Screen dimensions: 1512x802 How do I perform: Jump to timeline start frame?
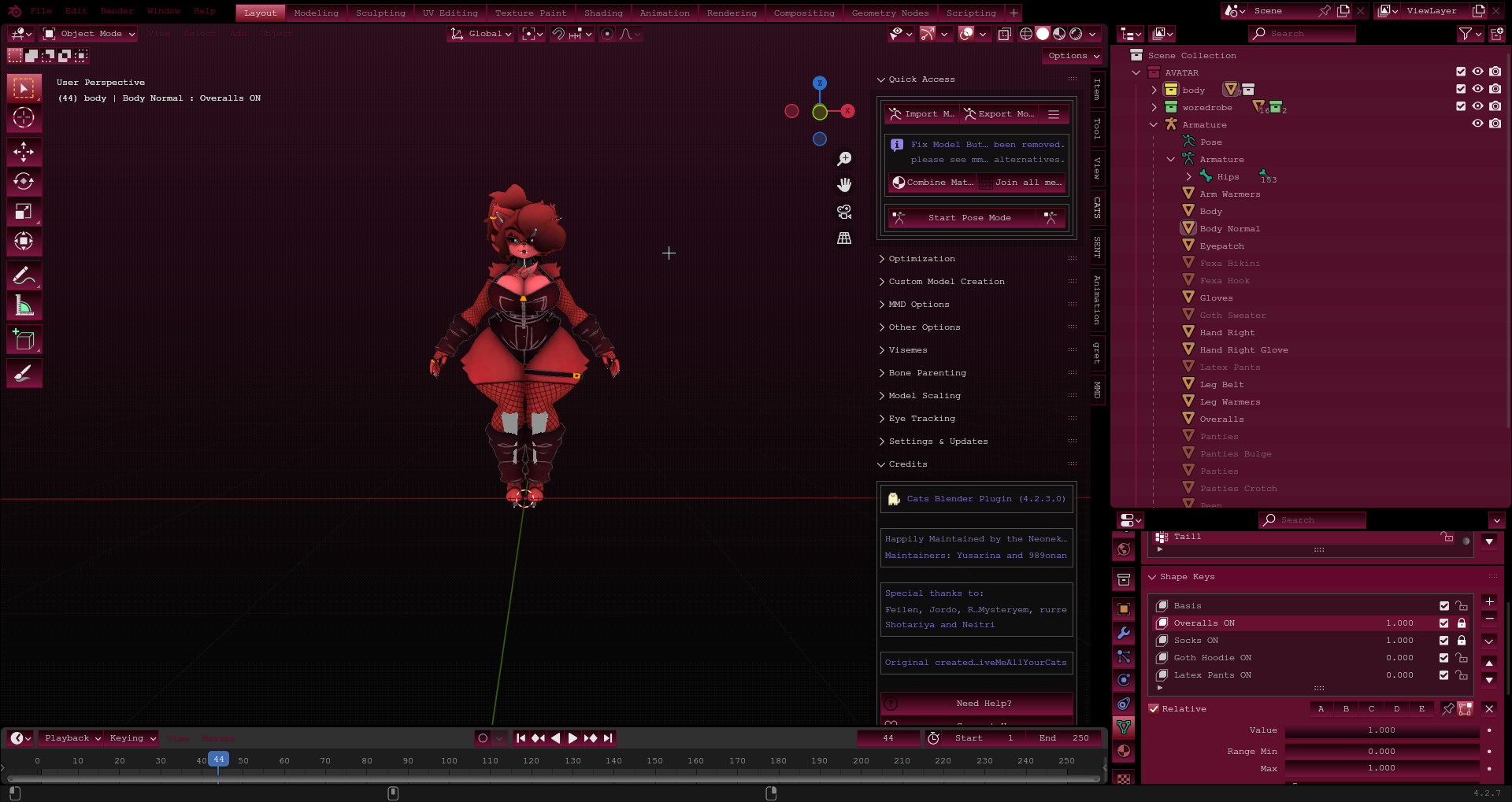click(521, 738)
